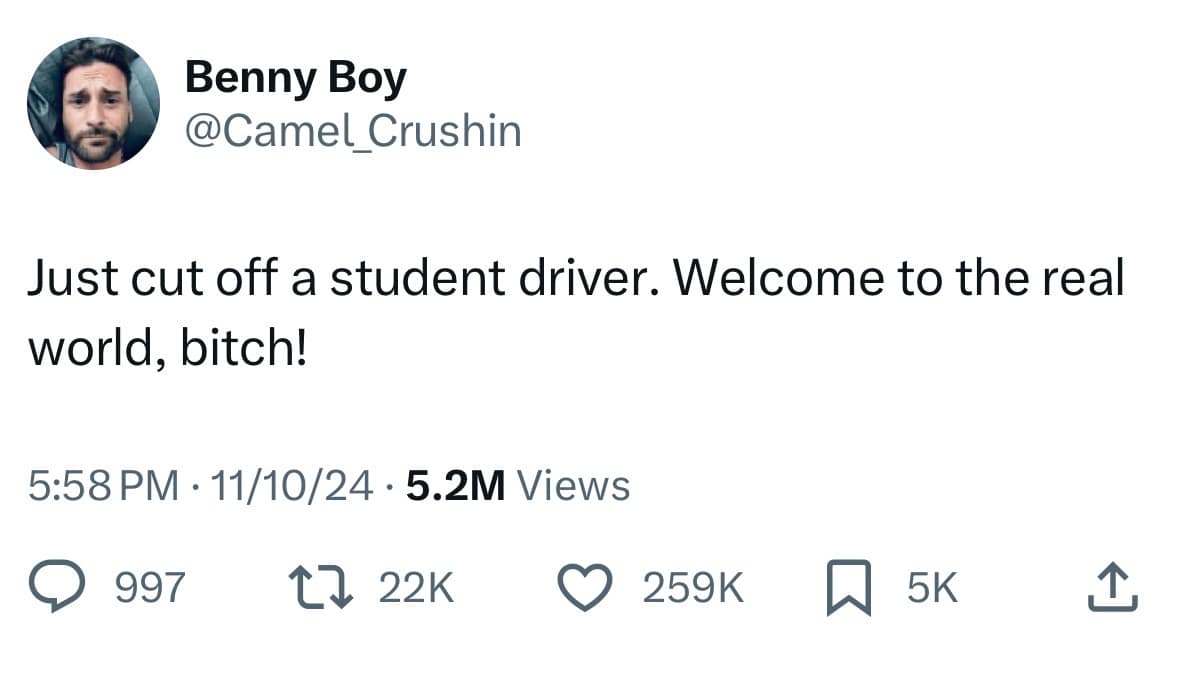
Task: View the 5.2M Views analytics
Action: pos(516,485)
